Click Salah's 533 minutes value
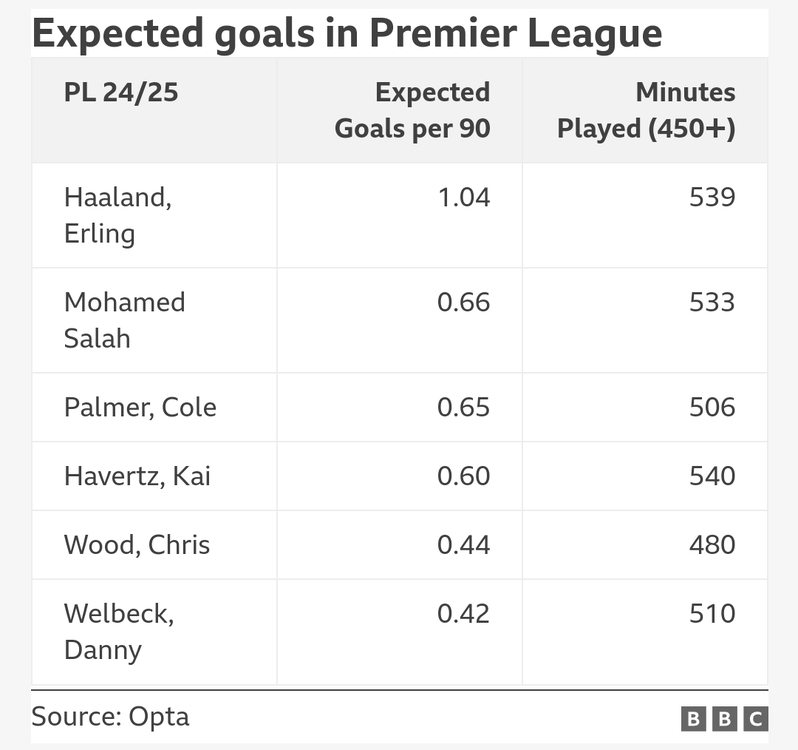798x750 pixels. [712, 302]
